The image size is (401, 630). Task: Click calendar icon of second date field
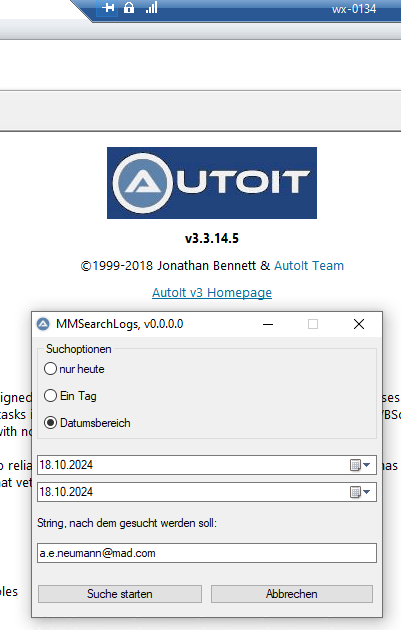(355, 492)
